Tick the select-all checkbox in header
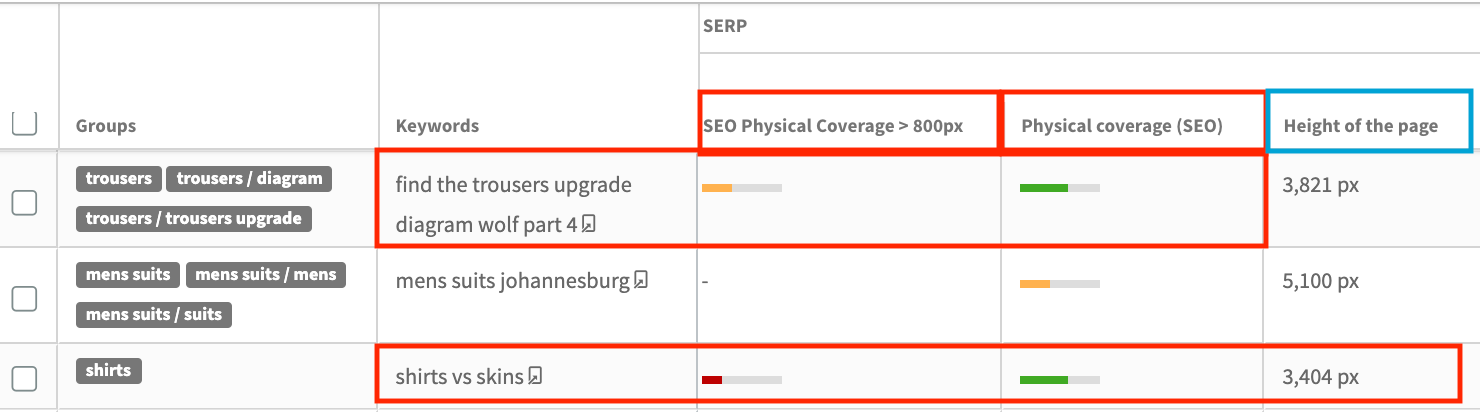The height and width of the screenshot is (412, 1480). coord(24,123)
